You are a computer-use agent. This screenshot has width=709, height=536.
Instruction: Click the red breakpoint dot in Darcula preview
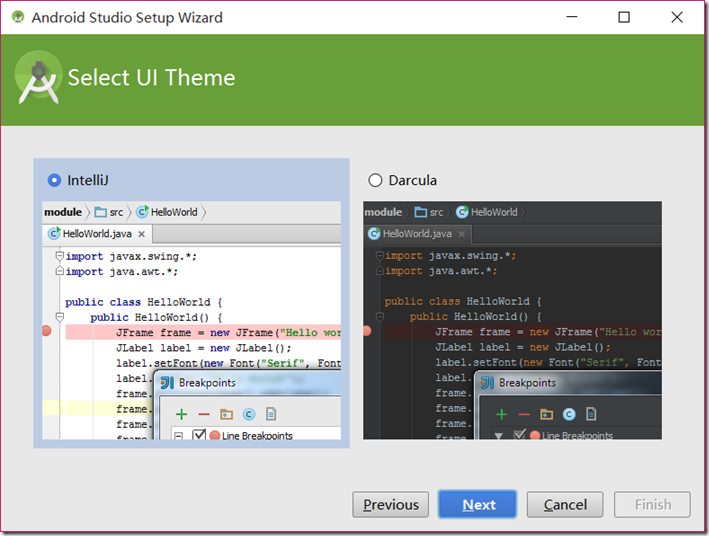pyautogui.click(x=367, y=331)
